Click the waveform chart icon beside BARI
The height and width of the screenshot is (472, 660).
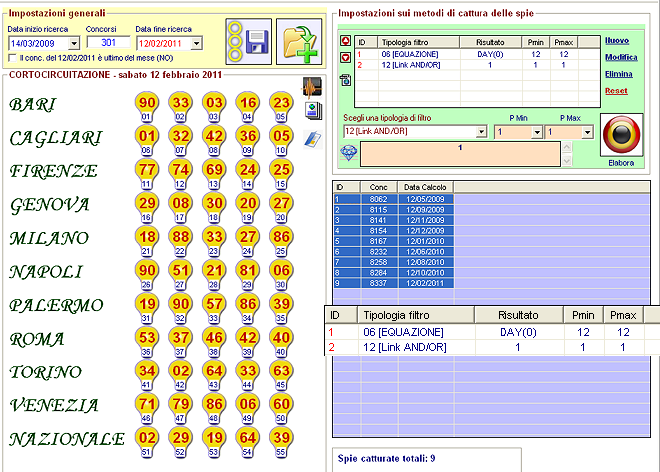pyautogui.click(x=311, y=87)
